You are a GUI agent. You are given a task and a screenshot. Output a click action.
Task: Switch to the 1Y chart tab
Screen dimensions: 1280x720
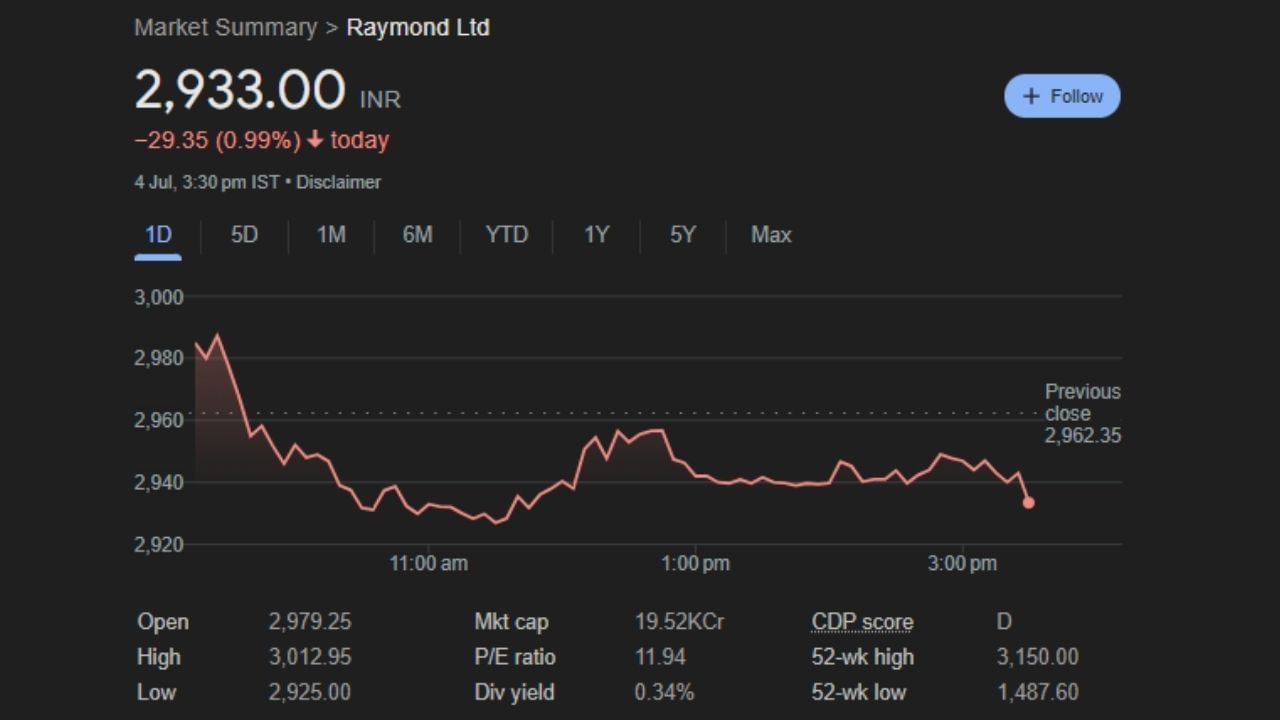tap(596, 235)
